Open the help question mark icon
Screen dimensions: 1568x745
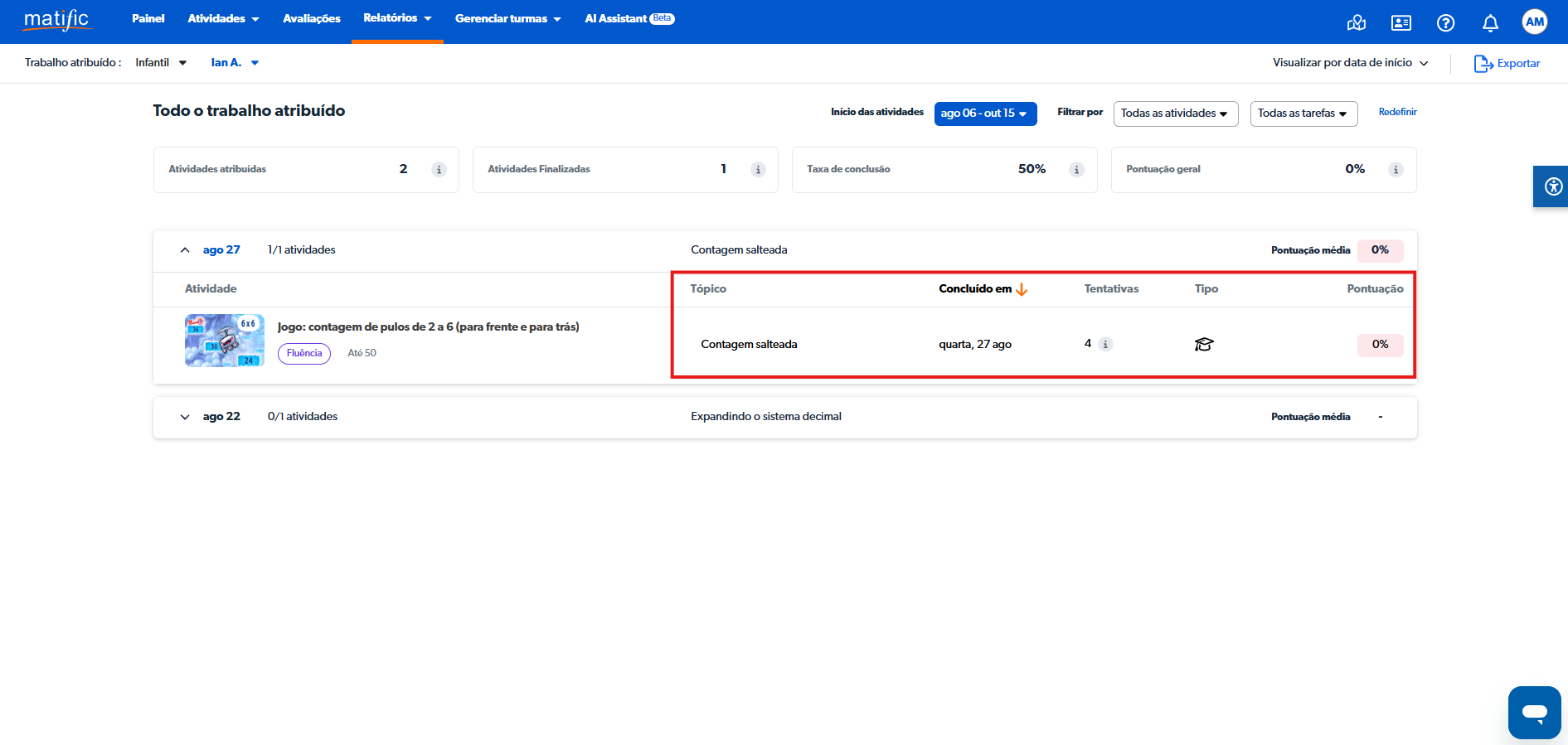pyautogui.click(x=1445, y=22)
